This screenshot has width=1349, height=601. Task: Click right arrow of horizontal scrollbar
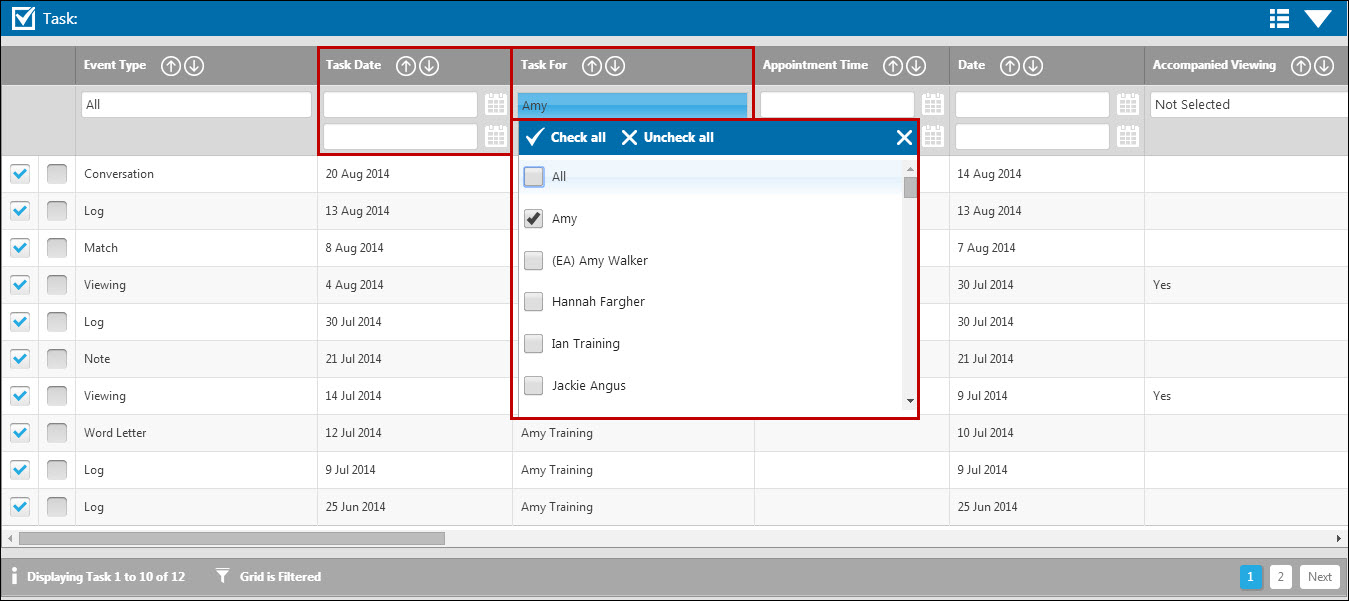point(1338,539)
